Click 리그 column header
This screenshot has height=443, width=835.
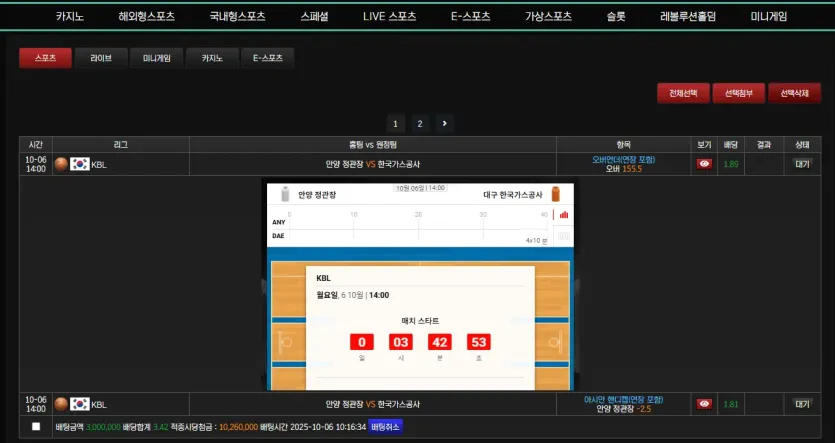pyautogui.click(x=121, y=145)
